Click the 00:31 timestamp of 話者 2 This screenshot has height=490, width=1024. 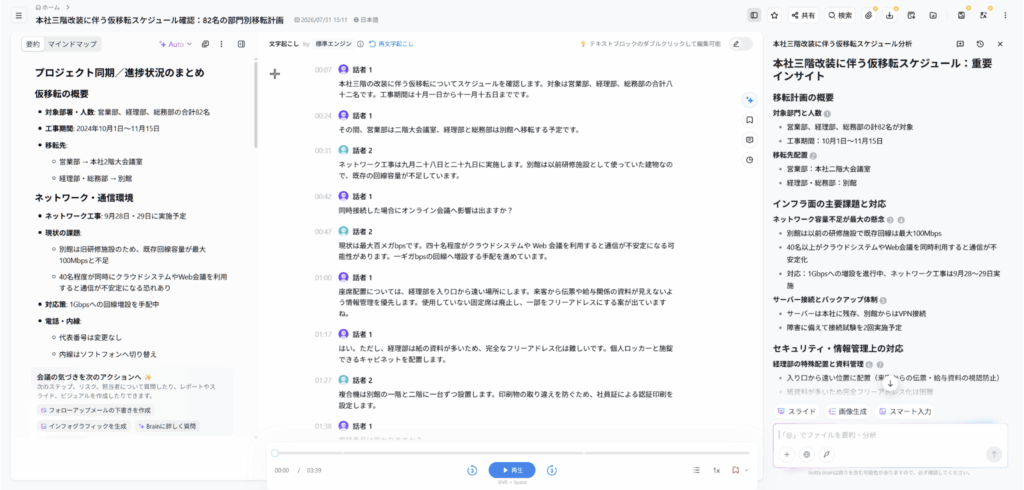(323, 150)
